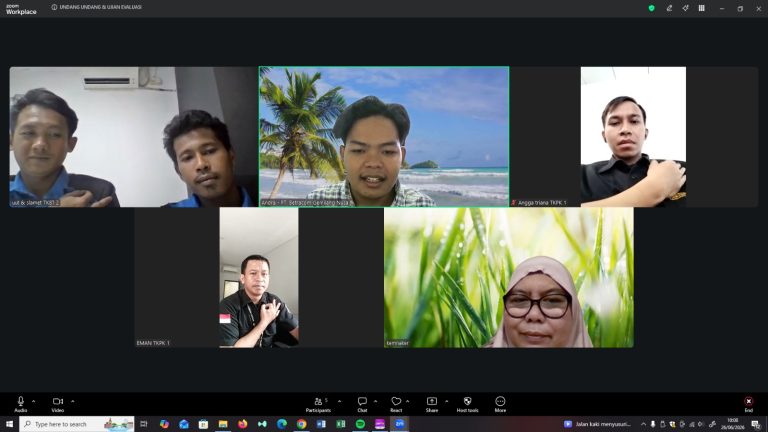768x432 pixels.
Task: Open the Chat panel
Action: click(x=362, y=404)
